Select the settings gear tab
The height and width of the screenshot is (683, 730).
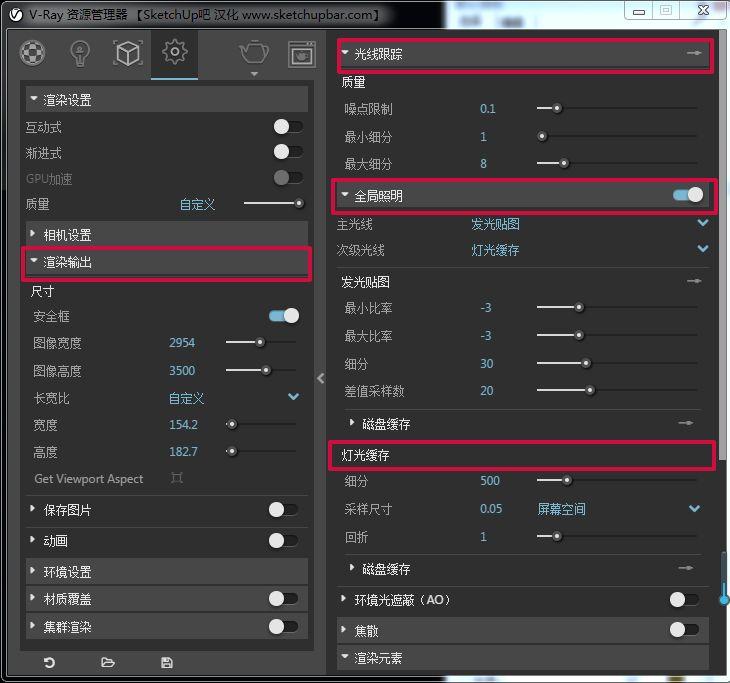click(175, 52)
